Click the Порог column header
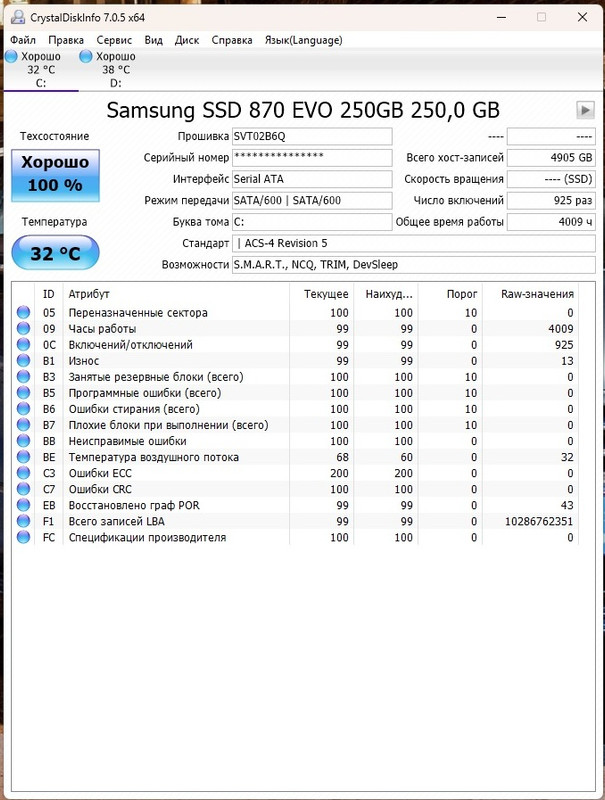Image resolution: width=605 pixels, height=800 pixels. pos(462,294)
